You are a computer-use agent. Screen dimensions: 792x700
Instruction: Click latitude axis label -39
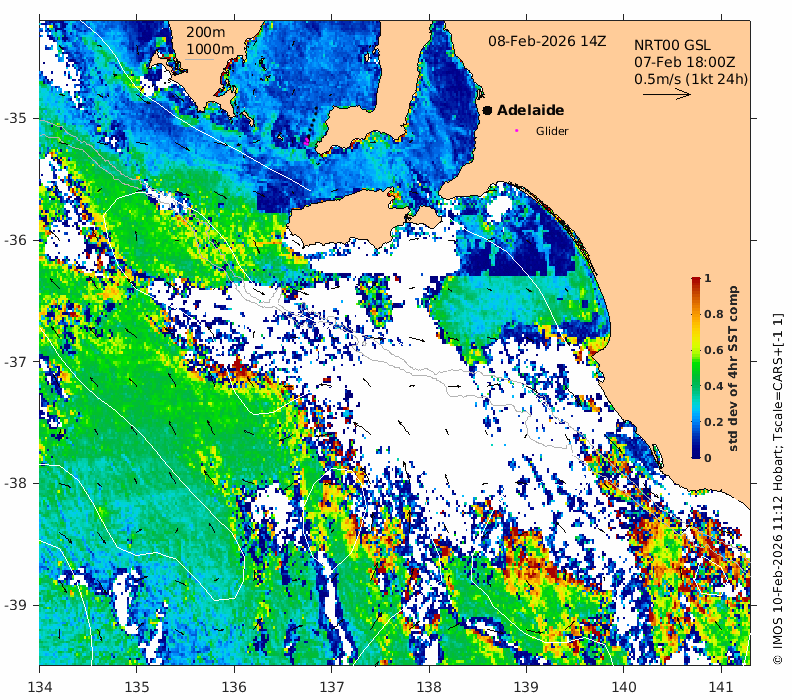point(15,605)
